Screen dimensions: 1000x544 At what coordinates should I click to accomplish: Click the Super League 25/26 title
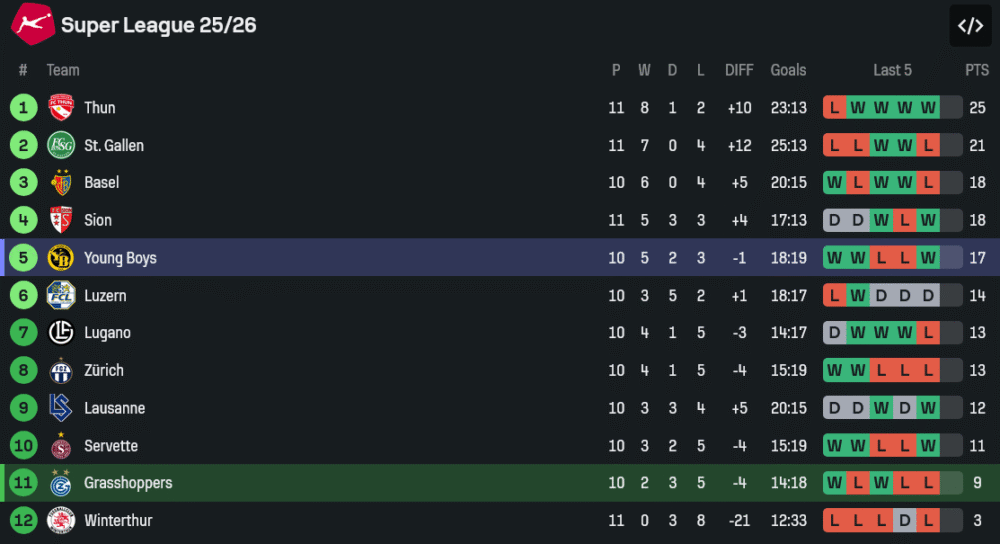(x=158, y=25)
